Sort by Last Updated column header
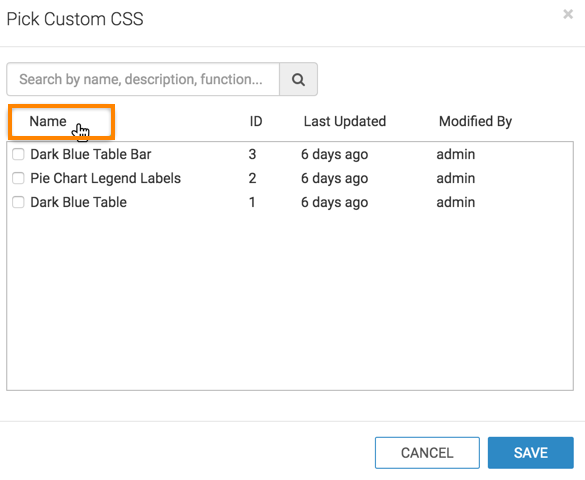The height and width of the screenshot is (480, 585). [x=345, y=121]
